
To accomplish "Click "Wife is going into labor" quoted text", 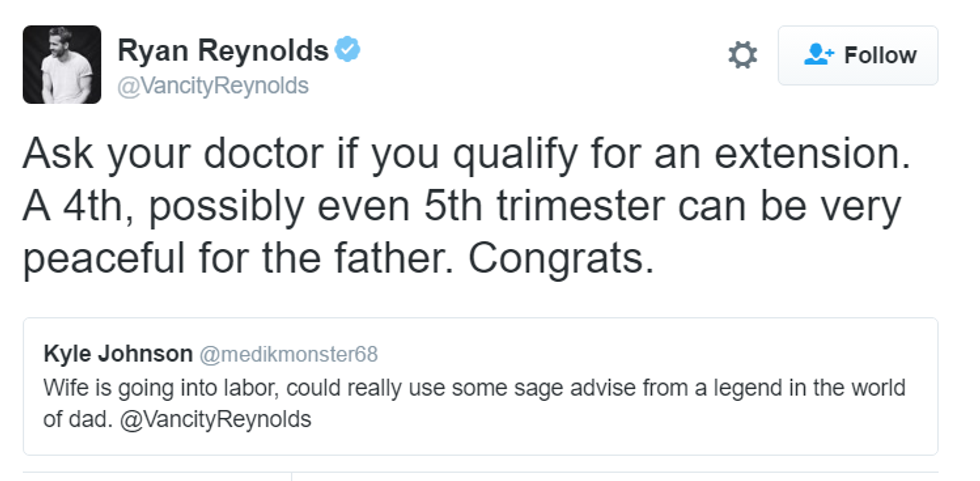I will (x=150, y=387).
